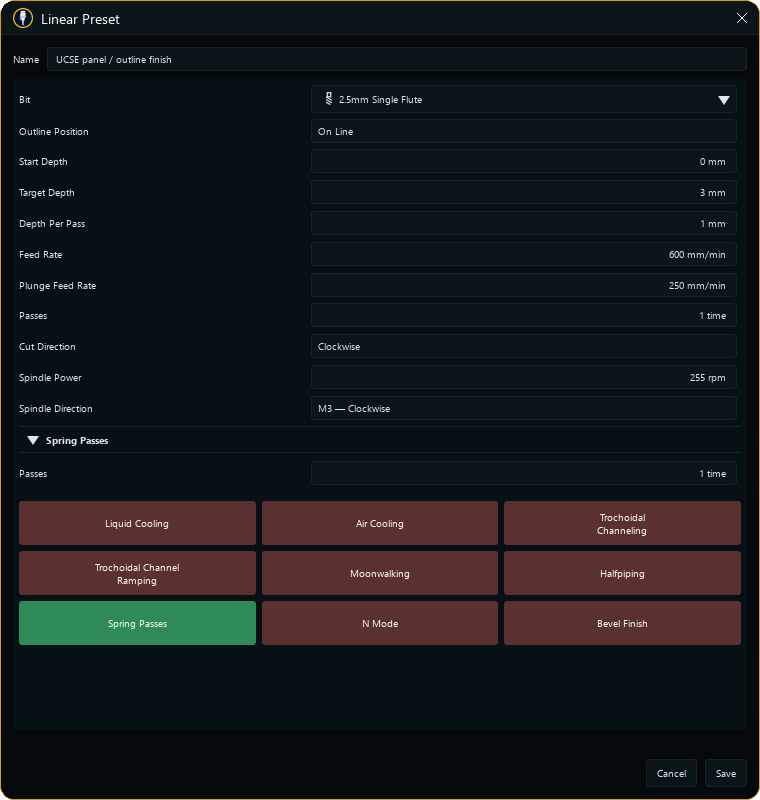Disable the green Spring Passes toggle

click(137, 623)
